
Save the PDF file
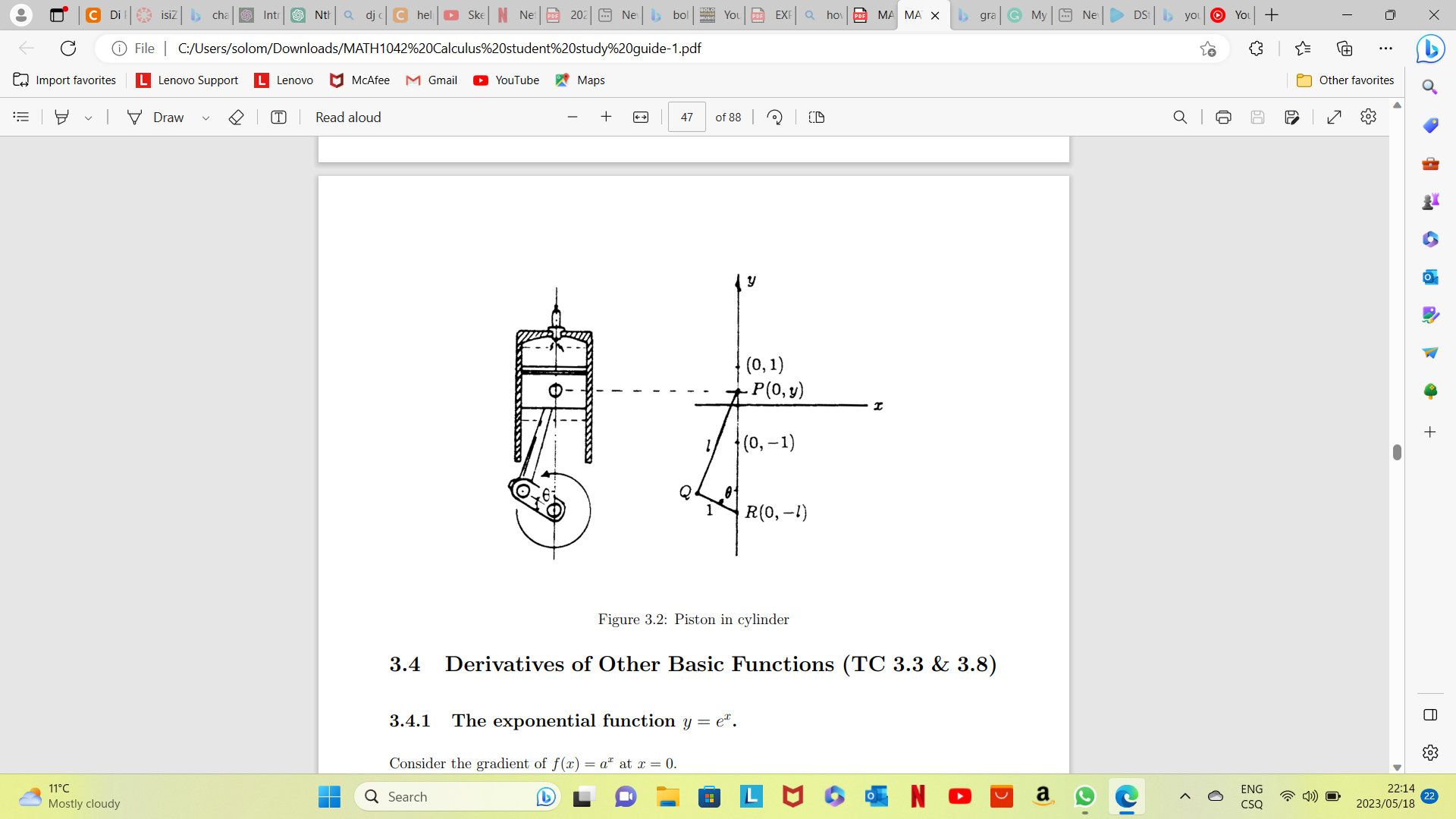pyautogui.click(x=1259, y=117)
